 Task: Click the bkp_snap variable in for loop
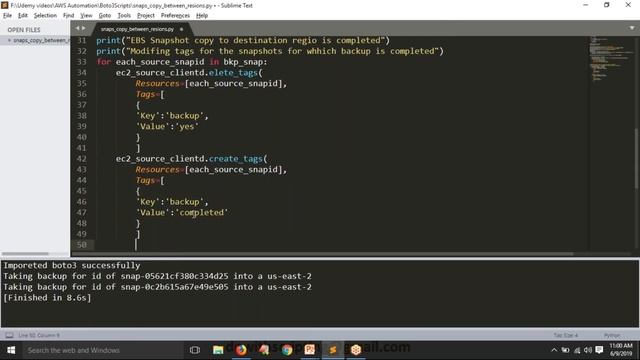pos(243,62)
